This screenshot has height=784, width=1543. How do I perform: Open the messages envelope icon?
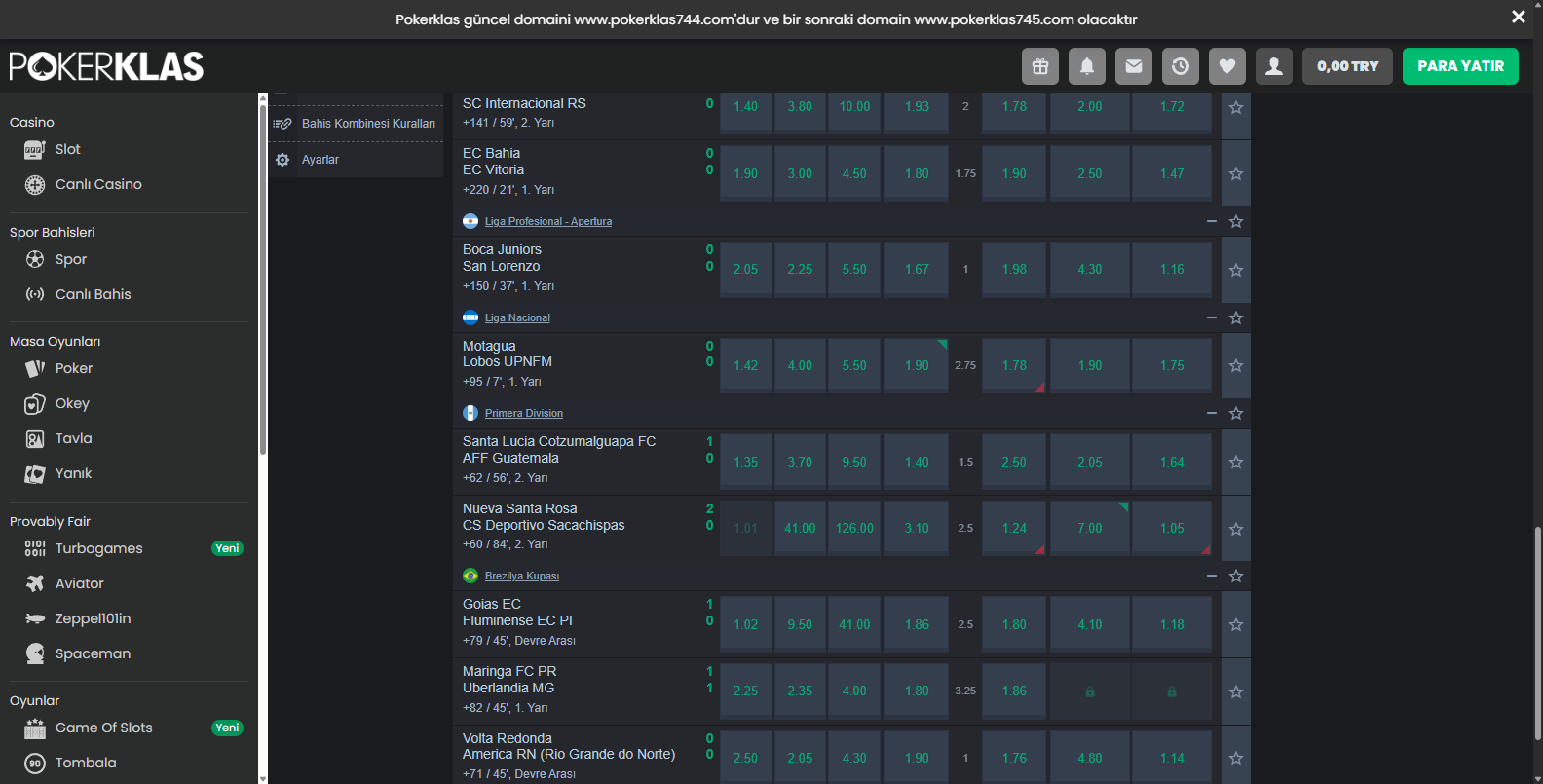[1134, 66]
